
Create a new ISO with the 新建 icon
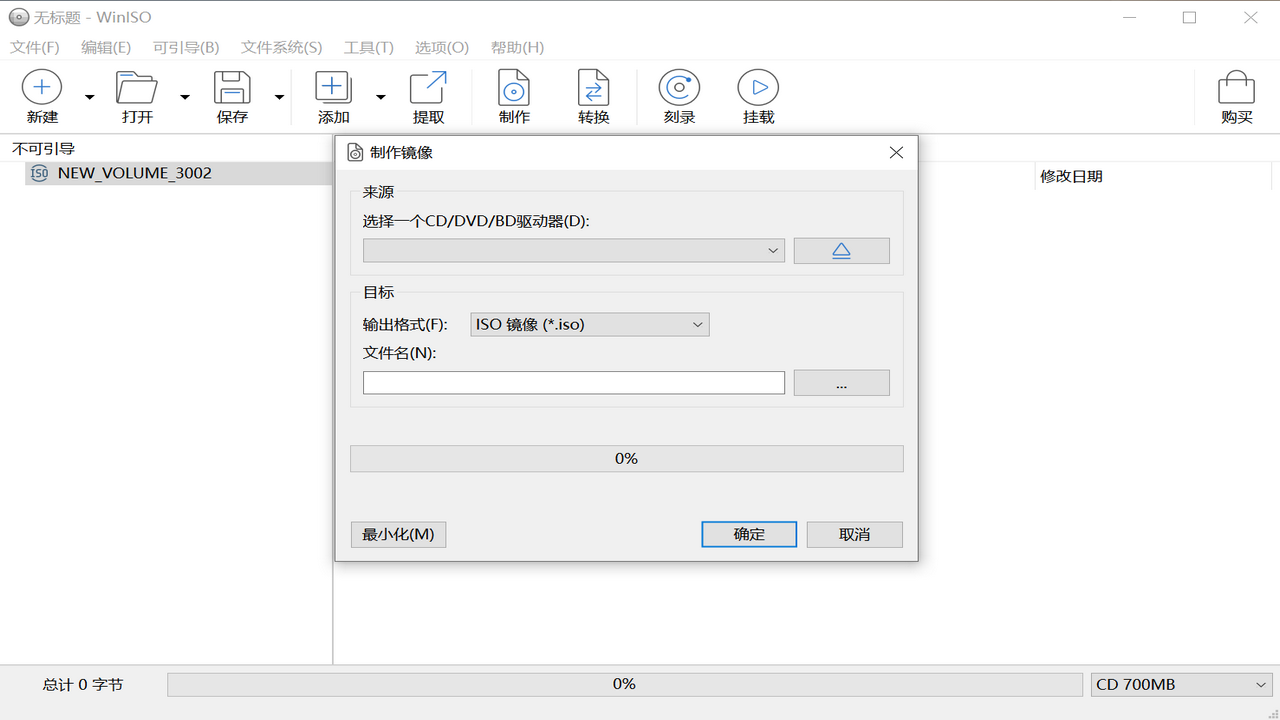(x=41, y=95)
